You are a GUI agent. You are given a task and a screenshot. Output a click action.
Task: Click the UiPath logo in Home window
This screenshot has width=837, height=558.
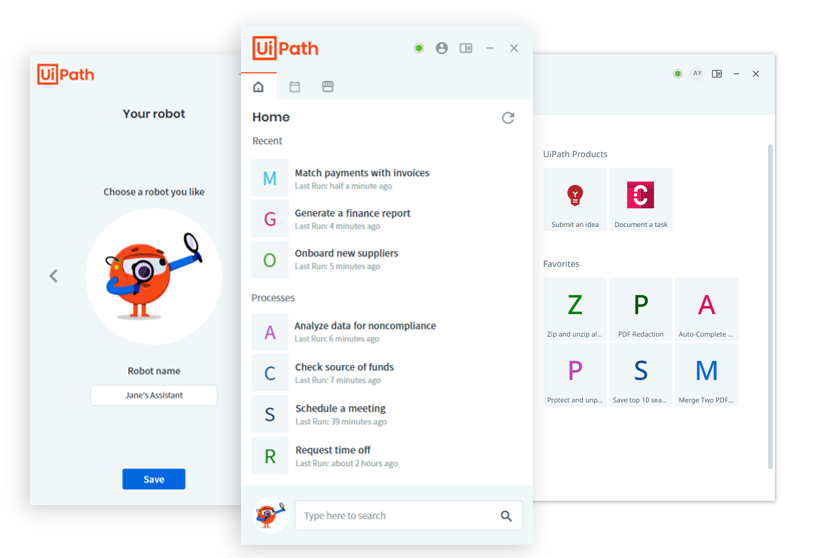pos(286,48)
